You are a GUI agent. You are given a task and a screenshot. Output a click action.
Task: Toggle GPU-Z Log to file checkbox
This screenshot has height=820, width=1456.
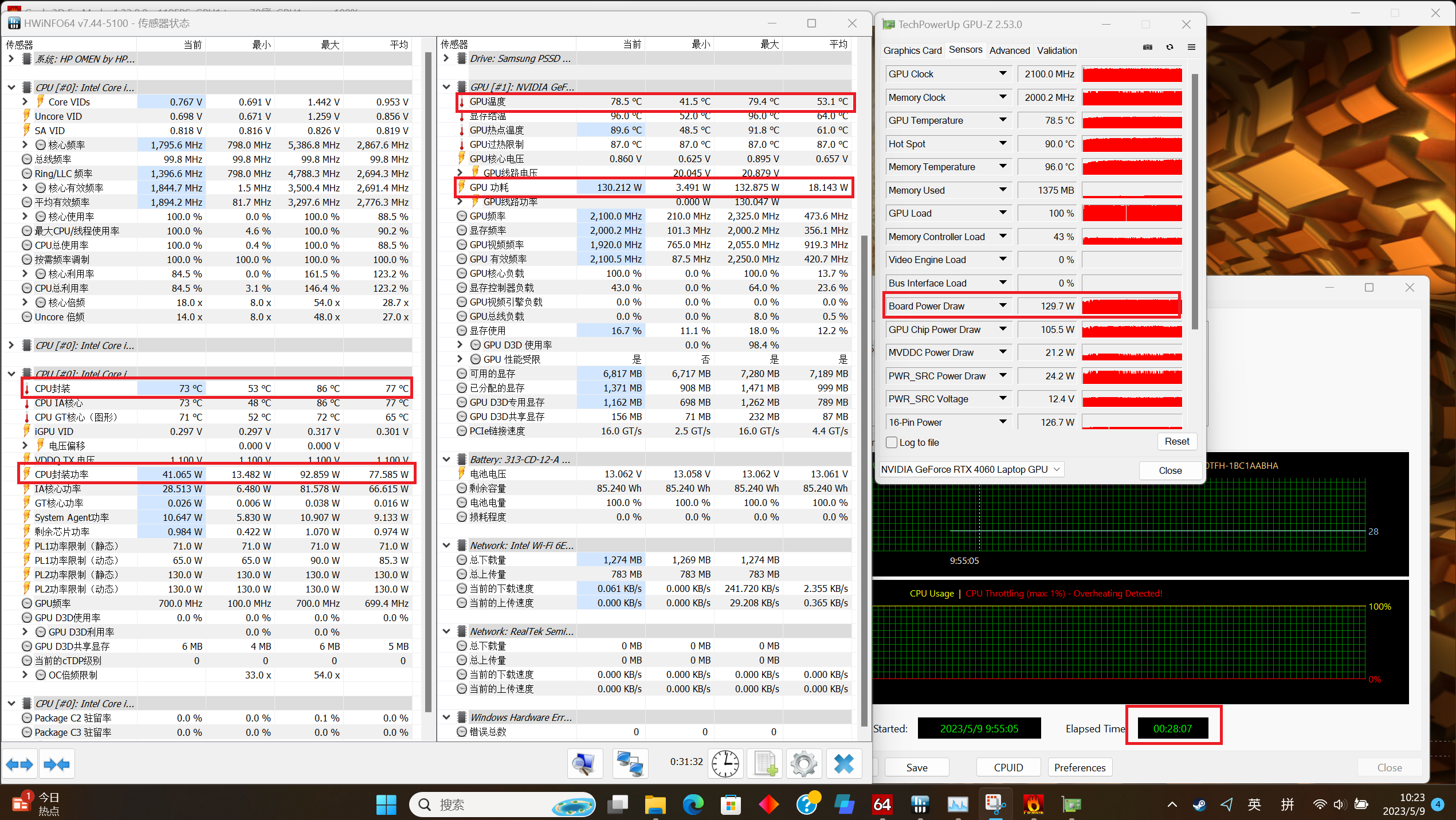[892, 442]
